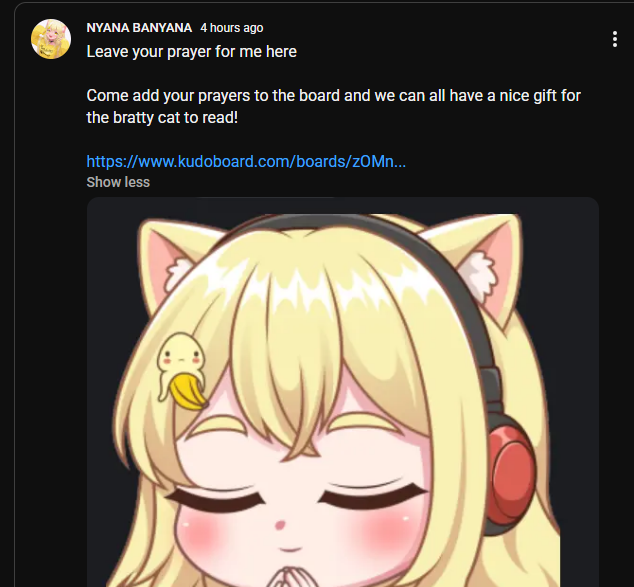The image size is (634, 587).
Task: Open the NYANA BANYANA channel name
Action: (139, 27)
